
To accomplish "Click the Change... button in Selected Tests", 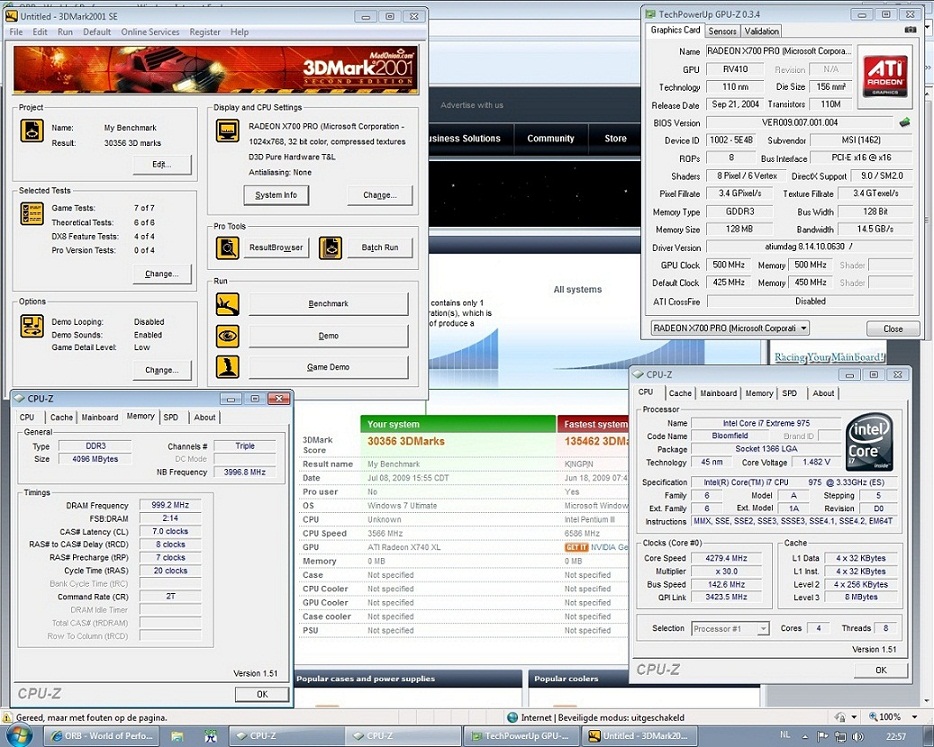I will [x=162, y=274].
